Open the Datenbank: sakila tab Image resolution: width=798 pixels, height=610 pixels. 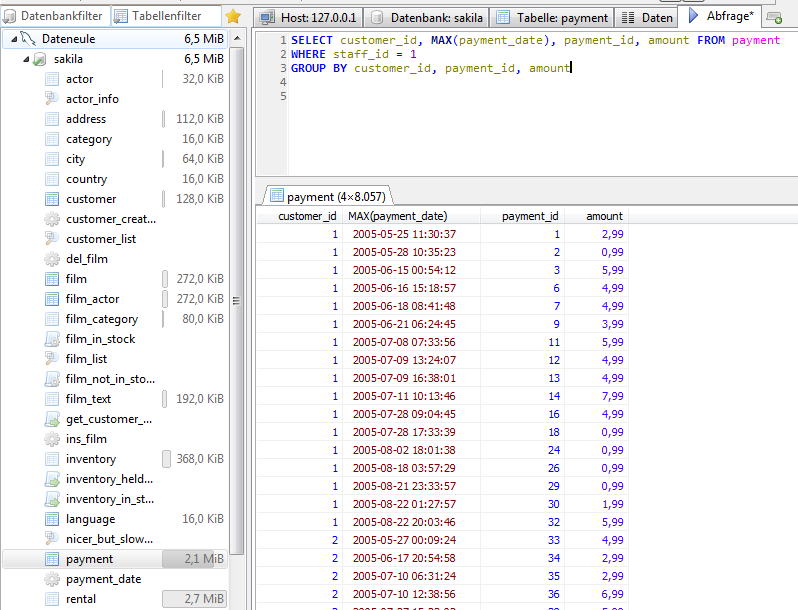point(426,17)
